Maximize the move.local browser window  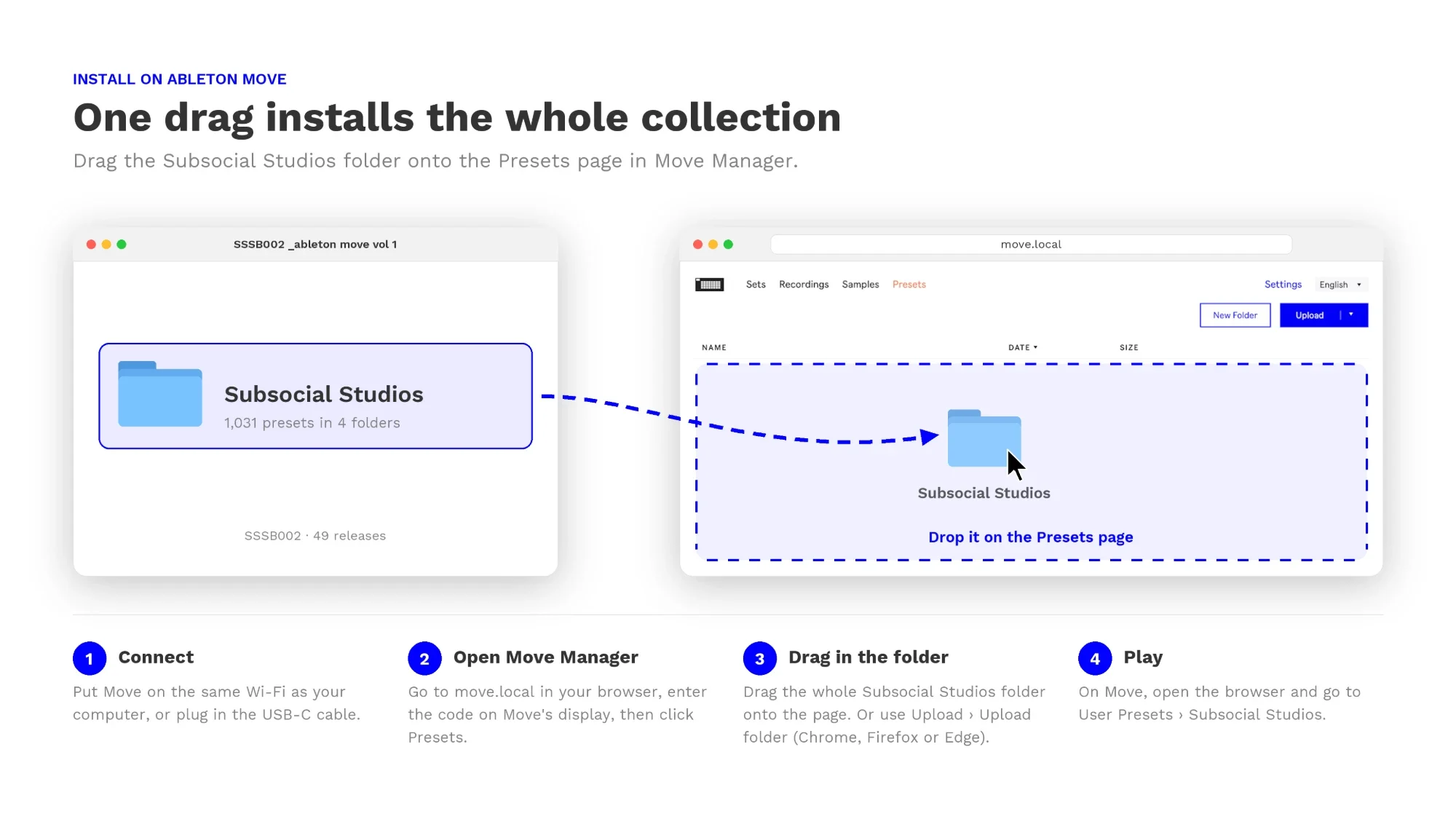(728, 245)
